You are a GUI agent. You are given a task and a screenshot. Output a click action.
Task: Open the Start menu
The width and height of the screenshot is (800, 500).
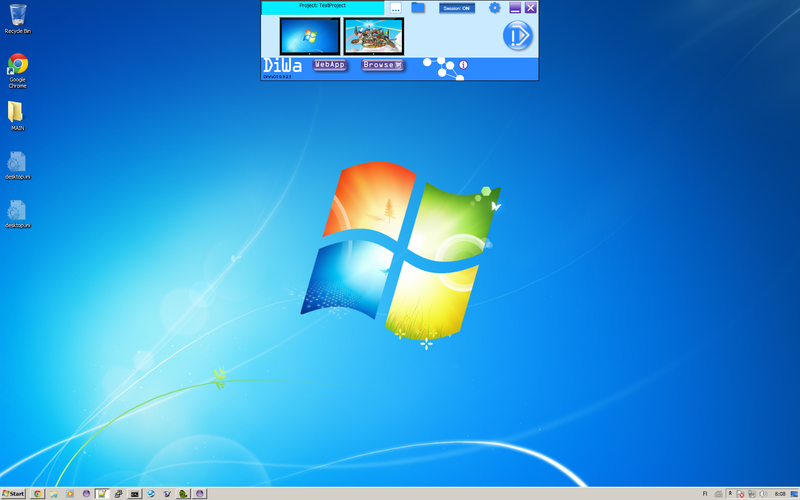pyautogui.click(x=14, y=493)
